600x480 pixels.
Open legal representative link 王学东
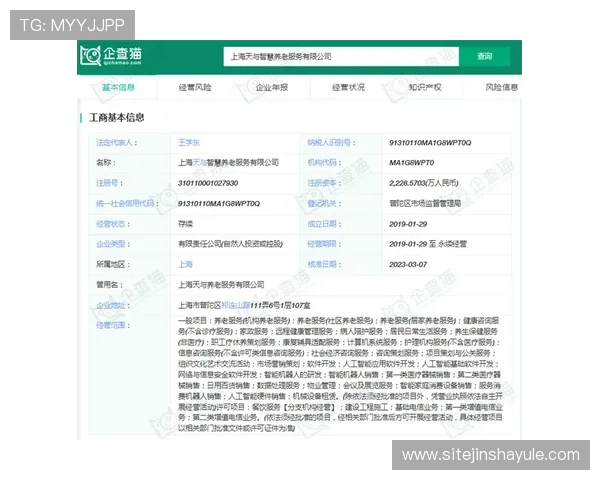[189, 143]
